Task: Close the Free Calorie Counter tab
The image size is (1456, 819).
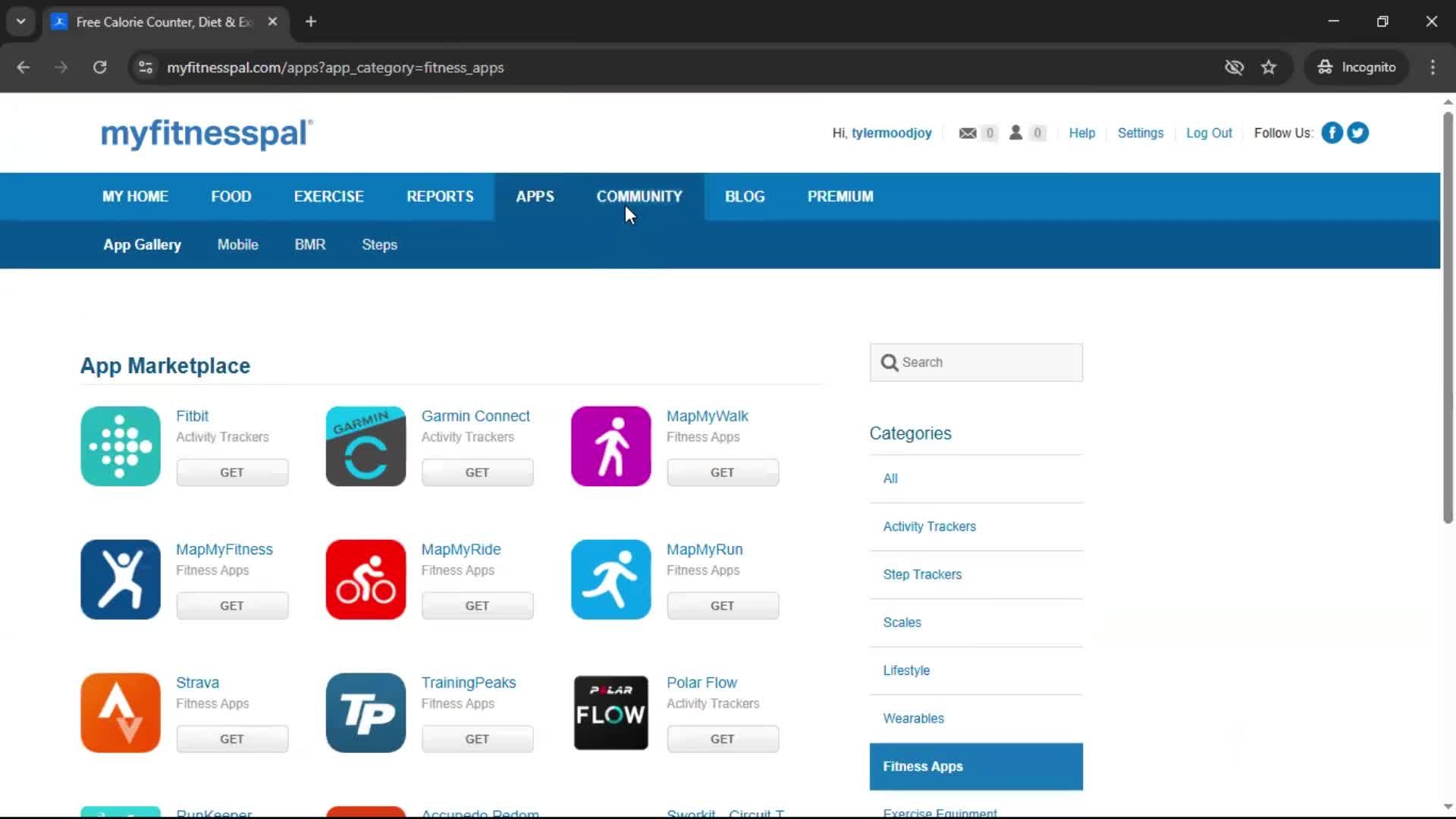Action: click(272, 21)
